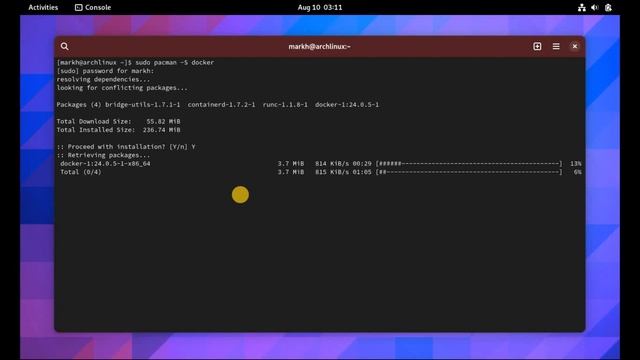Click the 13% progress value
The image size is (640, 360).
click(x=576, y=164)
